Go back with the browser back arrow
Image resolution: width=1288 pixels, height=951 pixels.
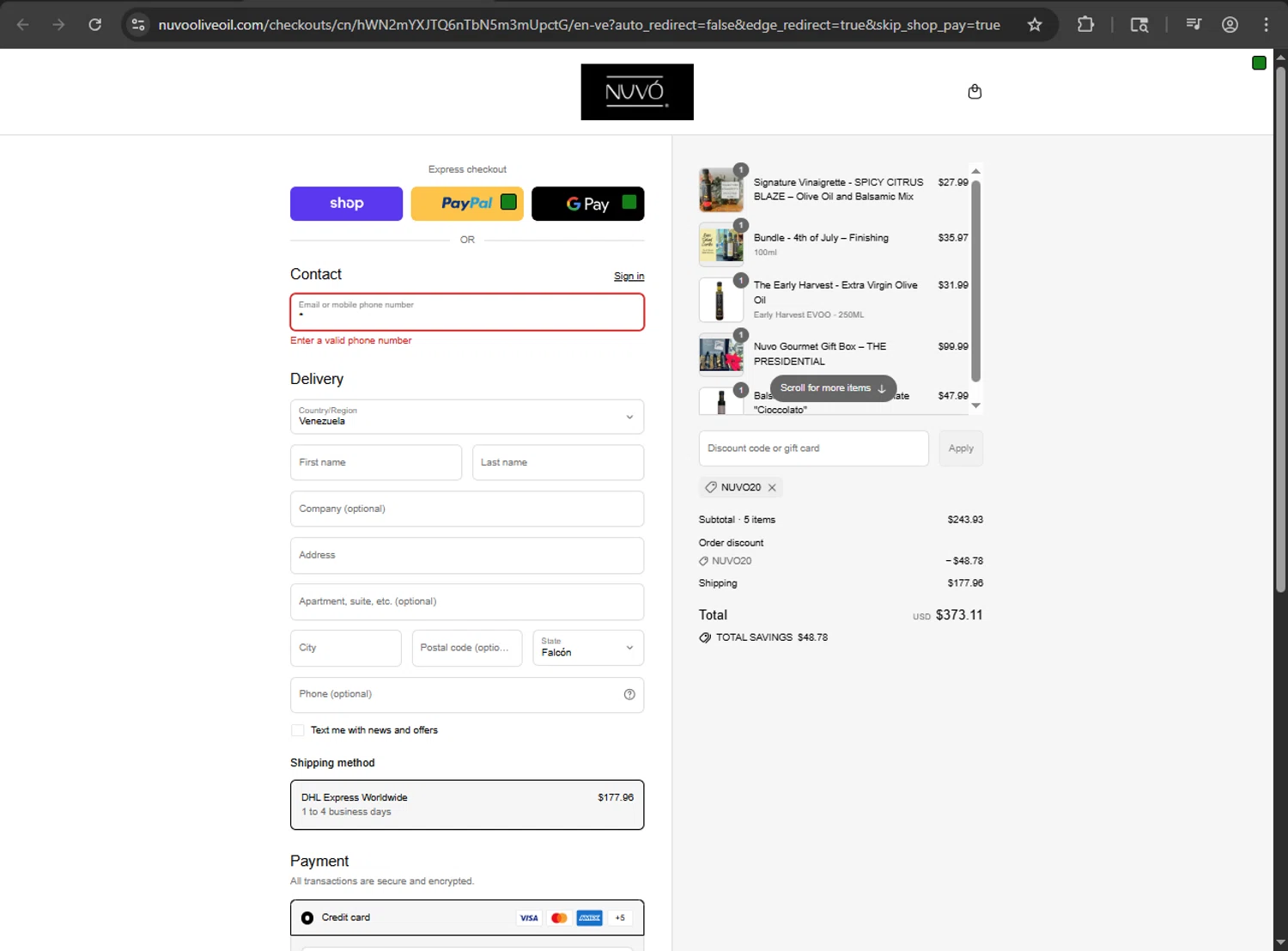(23, 24)
